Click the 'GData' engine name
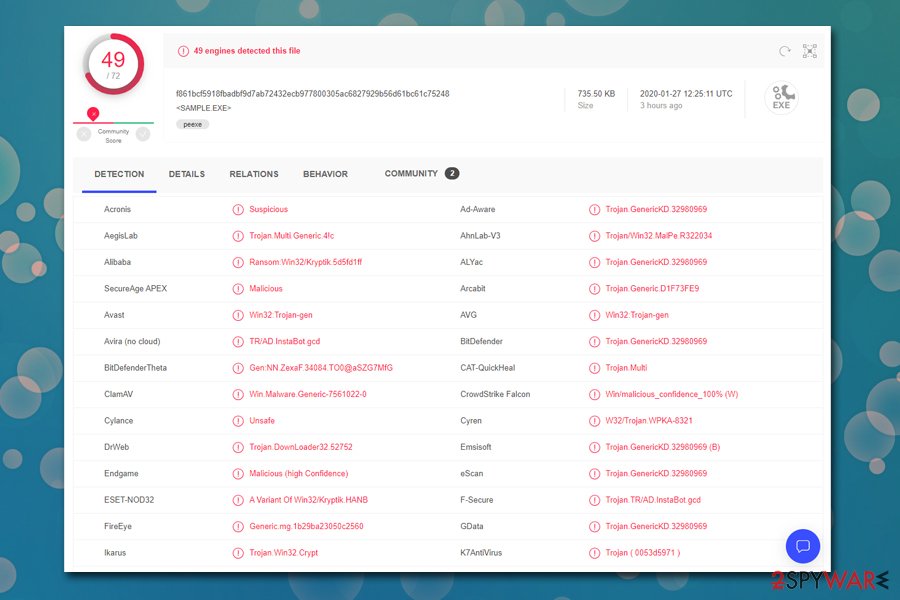This screenshot has height=600, width=900. [x=472, y=526]
